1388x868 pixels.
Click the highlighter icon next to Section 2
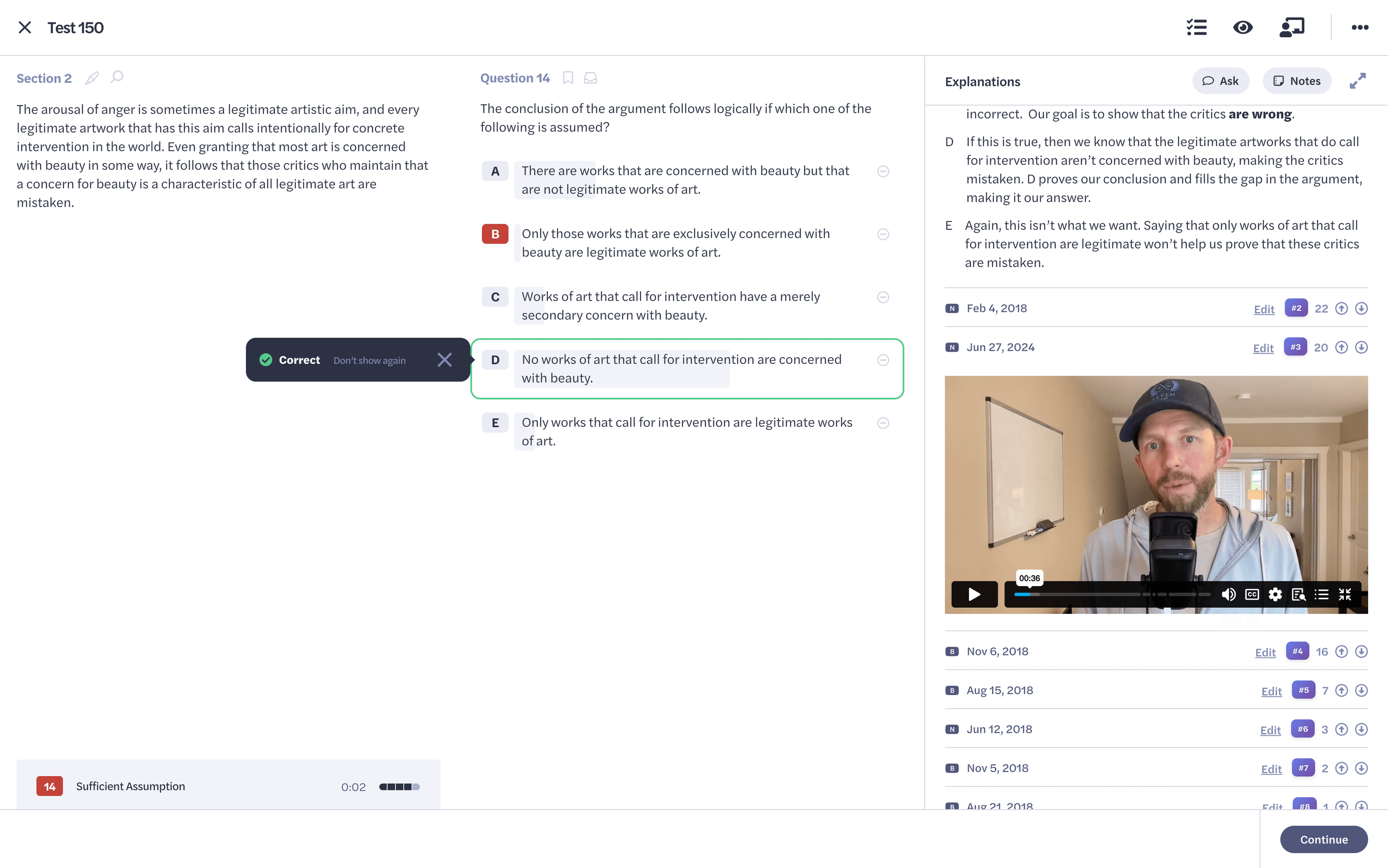[x=92, y=78]
